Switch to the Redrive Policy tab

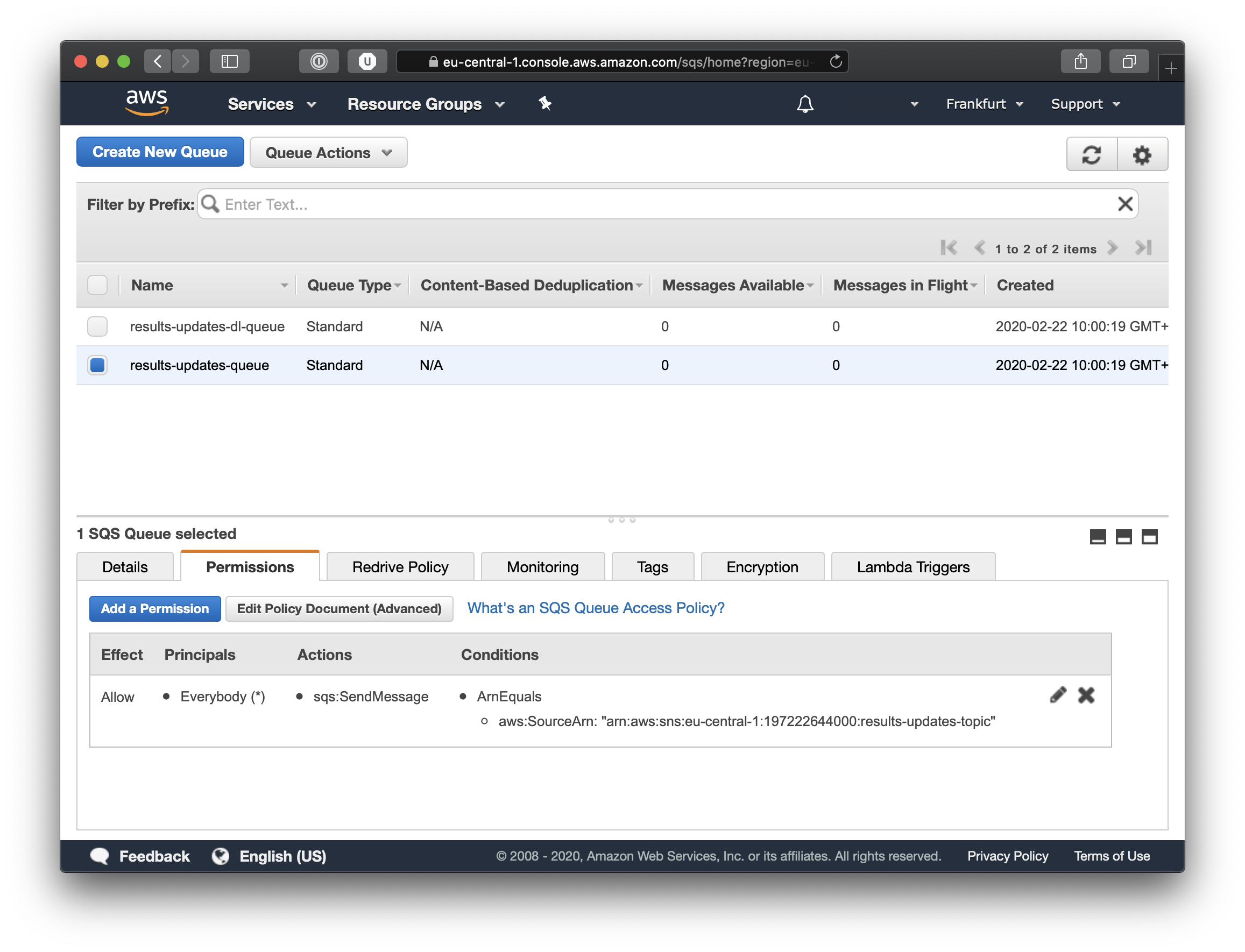[400, 567]
